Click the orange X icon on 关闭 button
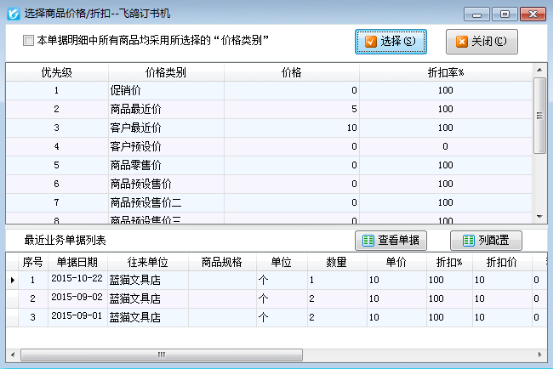554x370 pixels. click(461, 42)
